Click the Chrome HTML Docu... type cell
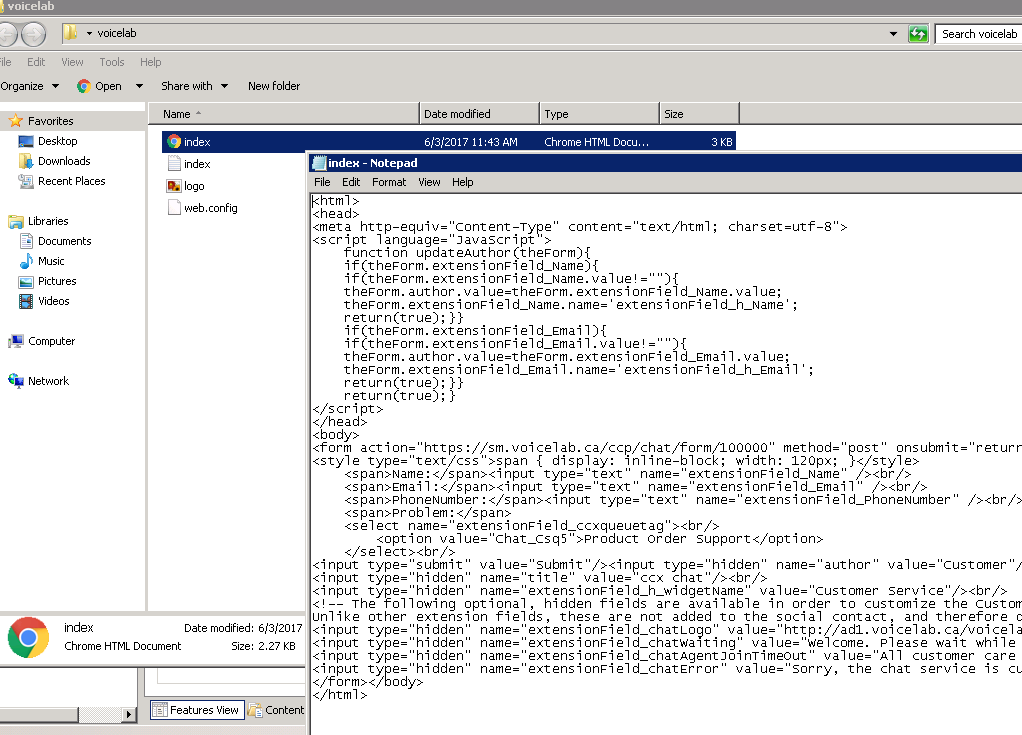This screenshot has width=1022, height=735. click(x=596, y=142)
